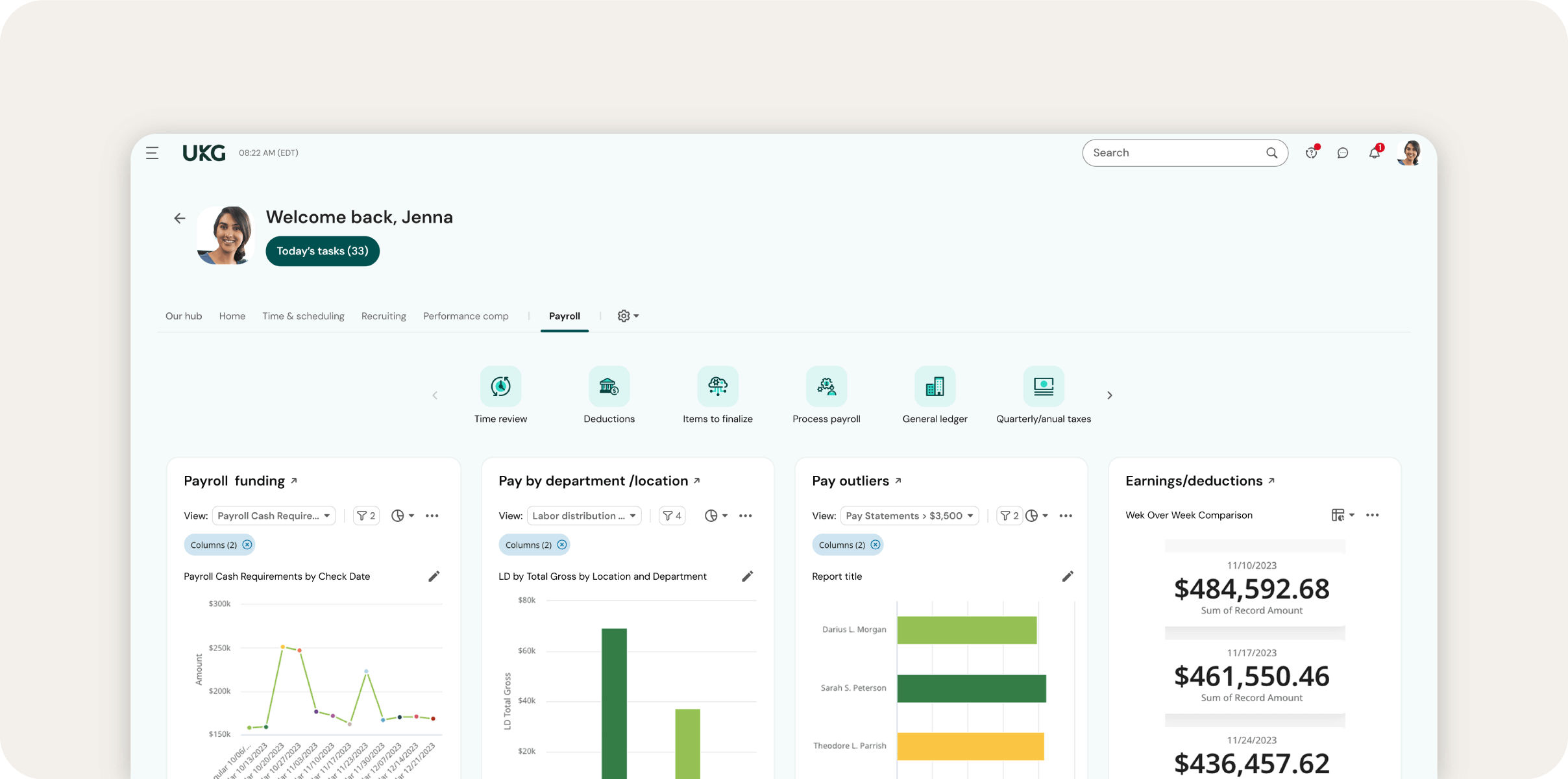Click the filter icon in Pay outliers panel
The height and width of the screenshot is (779, 1568).
coord(1009,515)
